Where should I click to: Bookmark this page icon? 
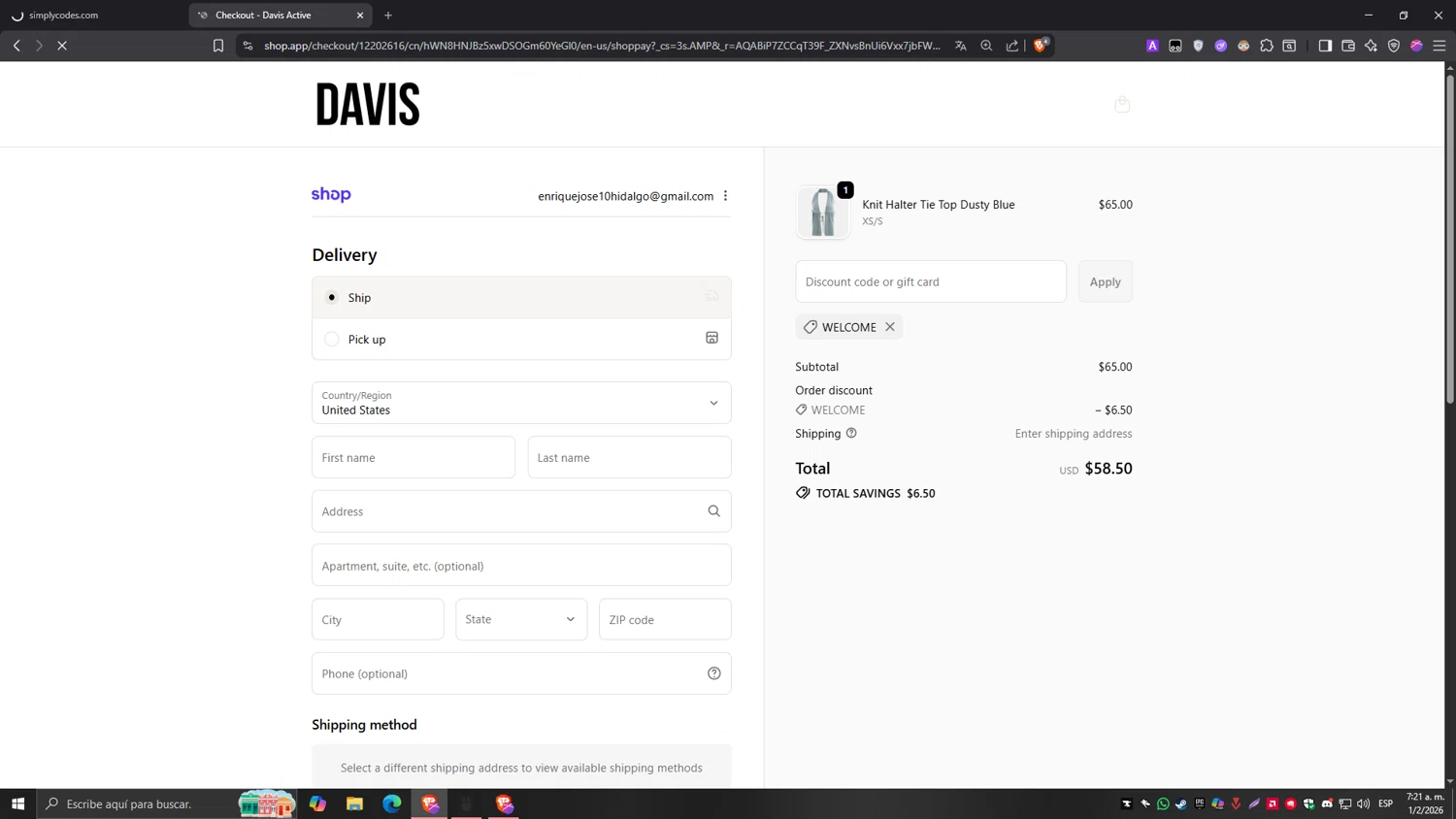218,46
